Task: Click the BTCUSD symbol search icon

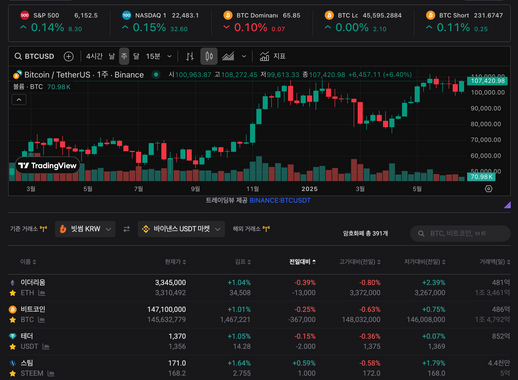Action: pos(18,56)
